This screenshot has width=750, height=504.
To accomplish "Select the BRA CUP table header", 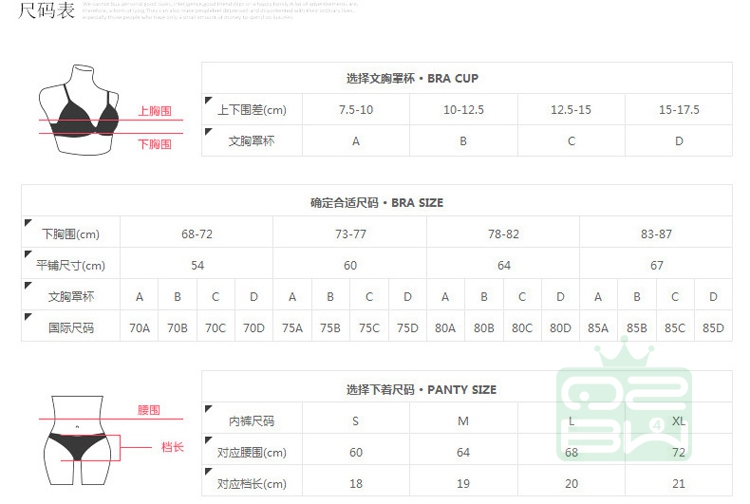I will coord(418,78).
